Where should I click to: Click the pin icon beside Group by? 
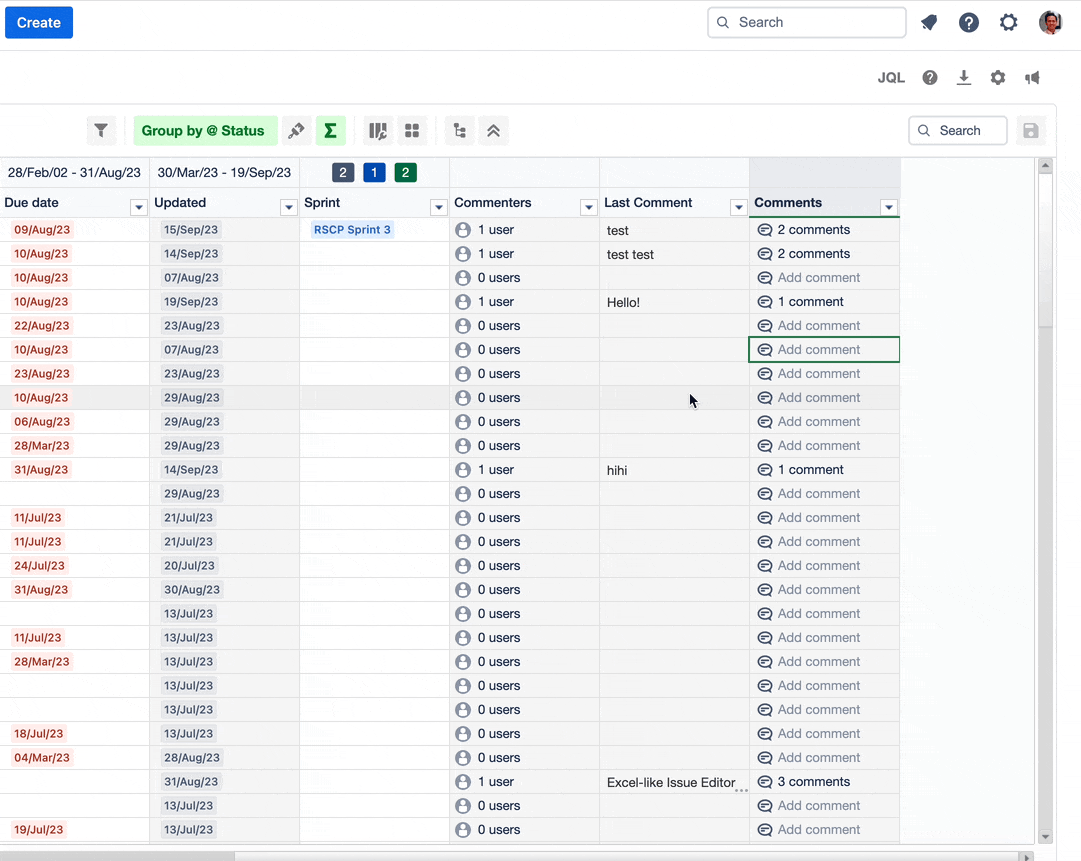tap(296, 131)
